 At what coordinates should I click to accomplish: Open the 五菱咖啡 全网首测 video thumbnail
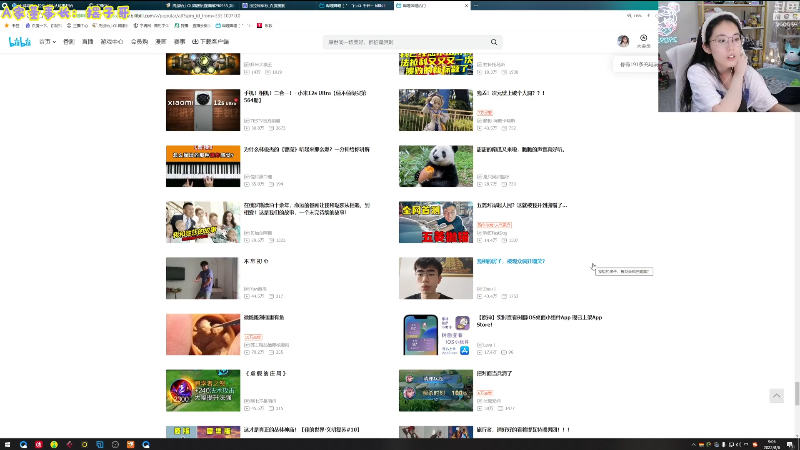(436, 222)
